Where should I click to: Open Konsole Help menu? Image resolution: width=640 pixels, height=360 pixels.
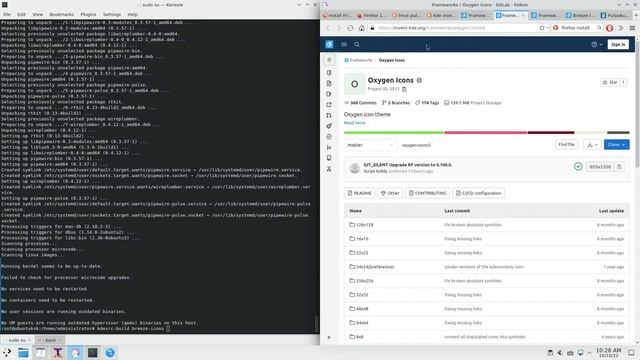tap(132, 14)
